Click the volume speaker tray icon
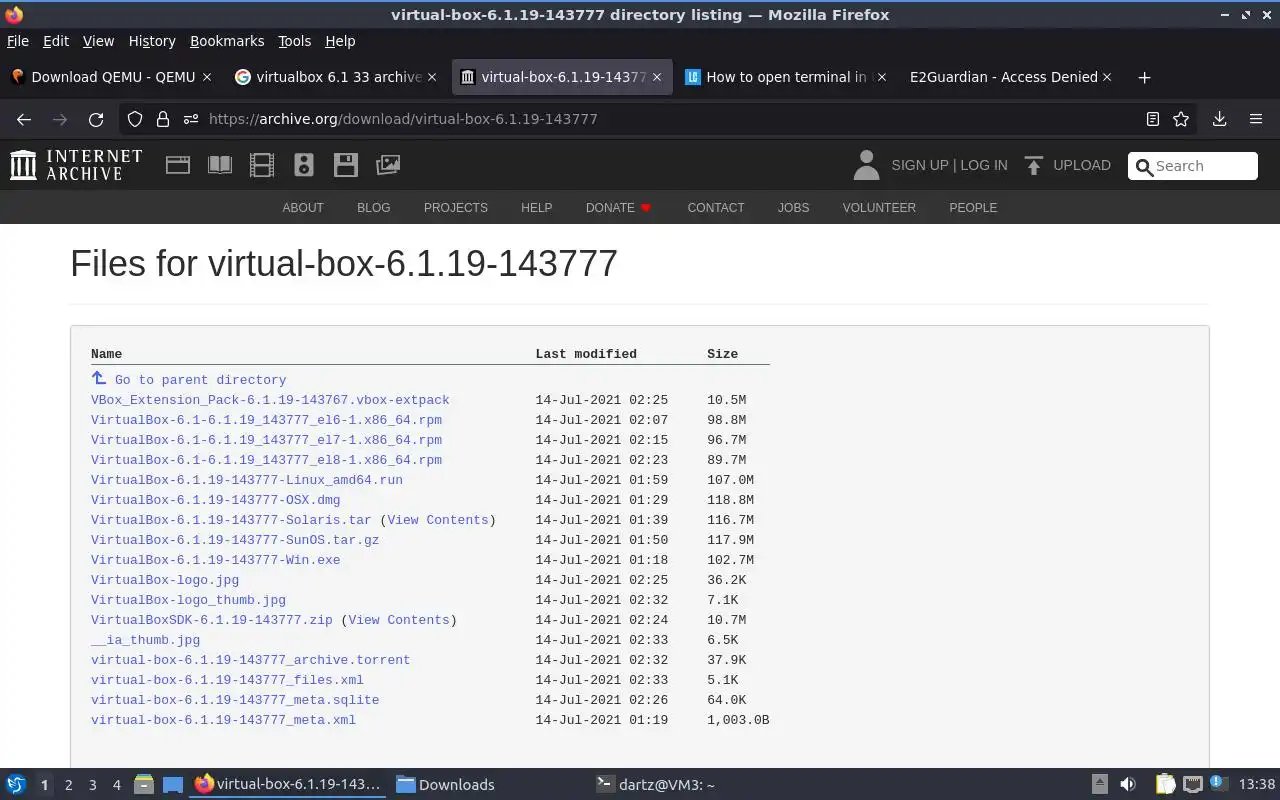 coord(1128,785)
